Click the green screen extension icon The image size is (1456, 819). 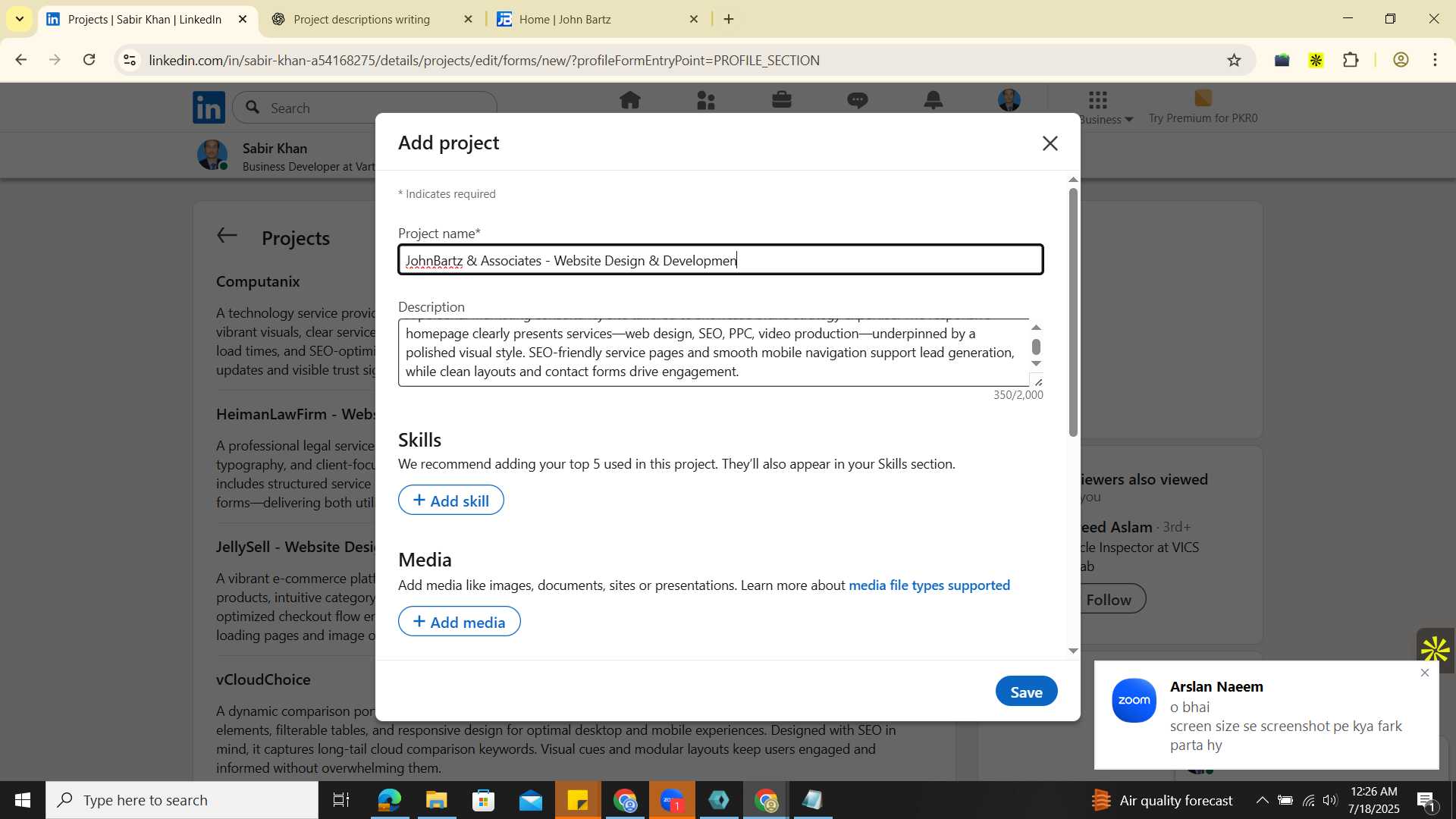pos(1282,61)
